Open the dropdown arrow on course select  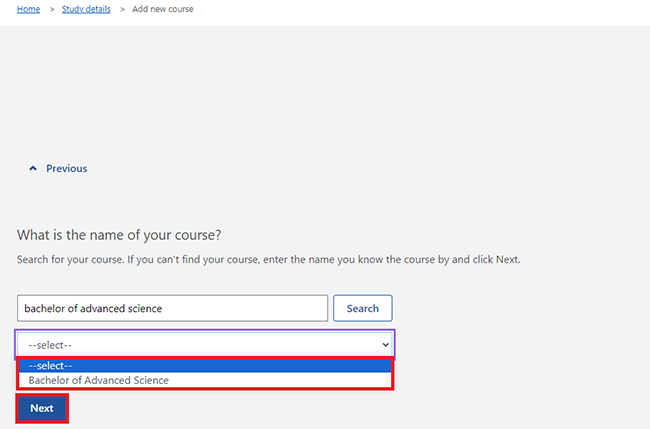(x=385, y=345)
